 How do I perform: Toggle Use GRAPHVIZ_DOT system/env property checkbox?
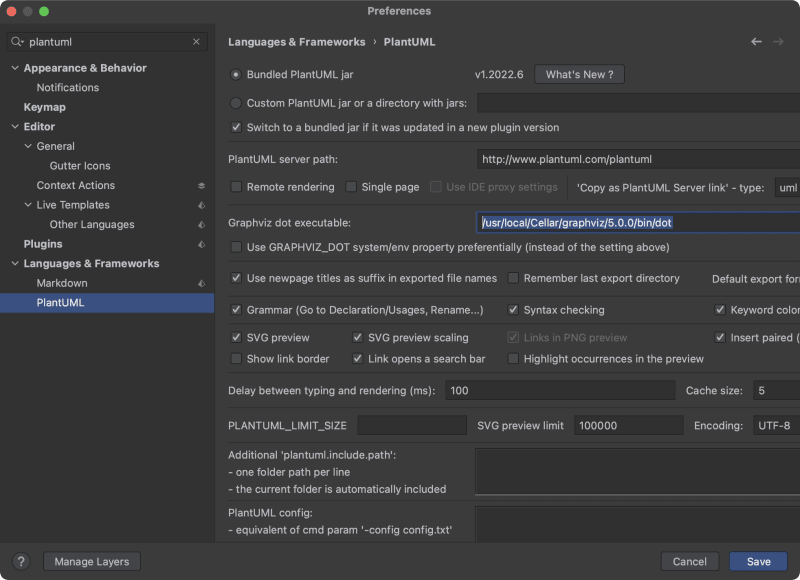[236, 247]
